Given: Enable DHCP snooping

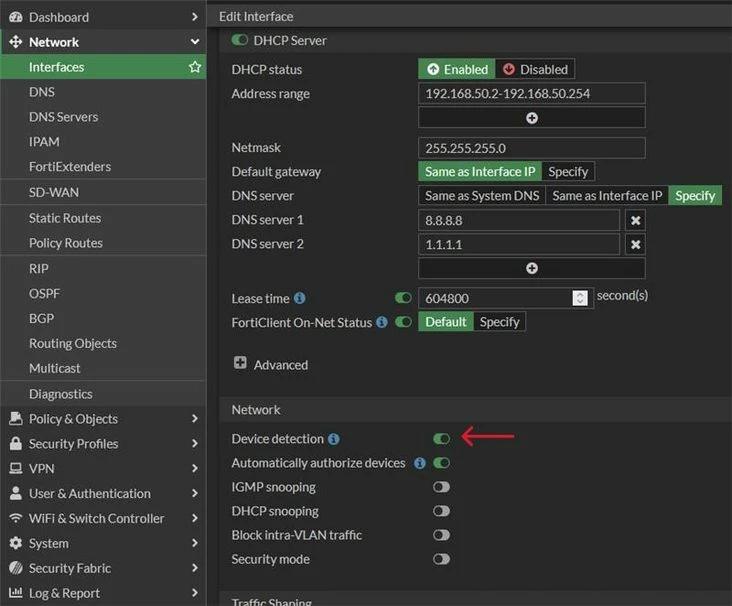Looking at the screenshot, I should pyautogui.click(x=441, y=511).
